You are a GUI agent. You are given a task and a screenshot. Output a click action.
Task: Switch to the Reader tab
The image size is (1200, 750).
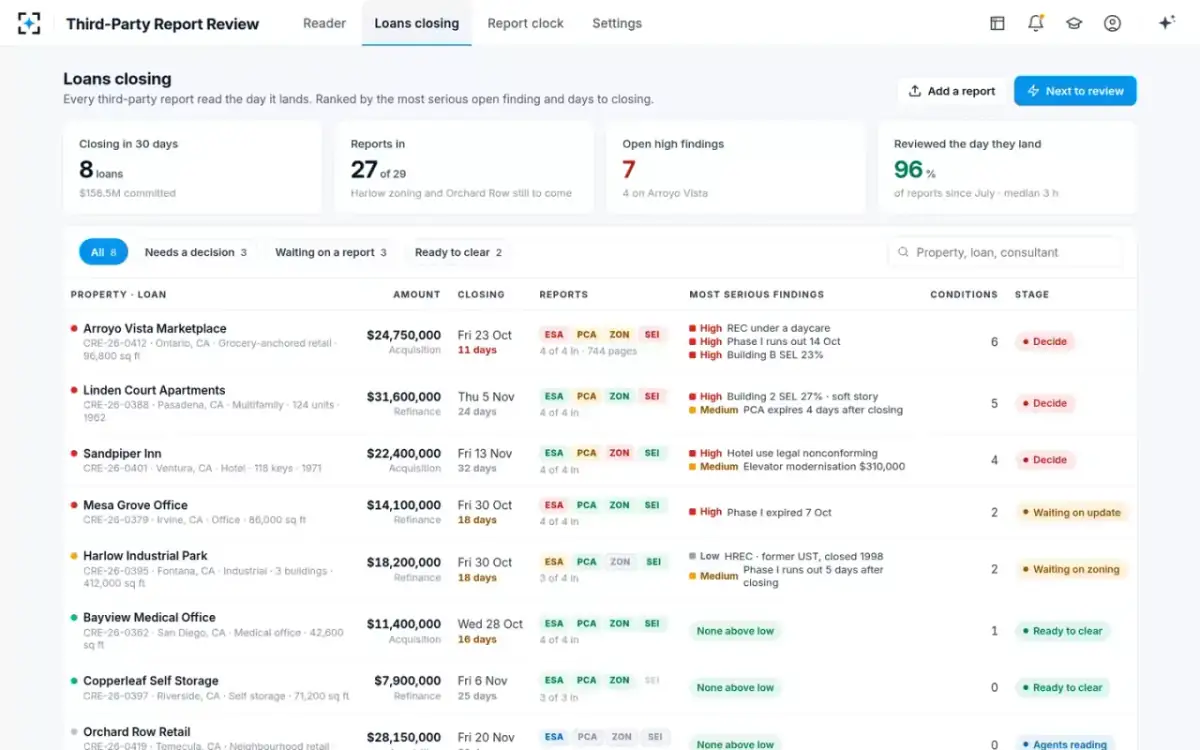click(324, 23)
